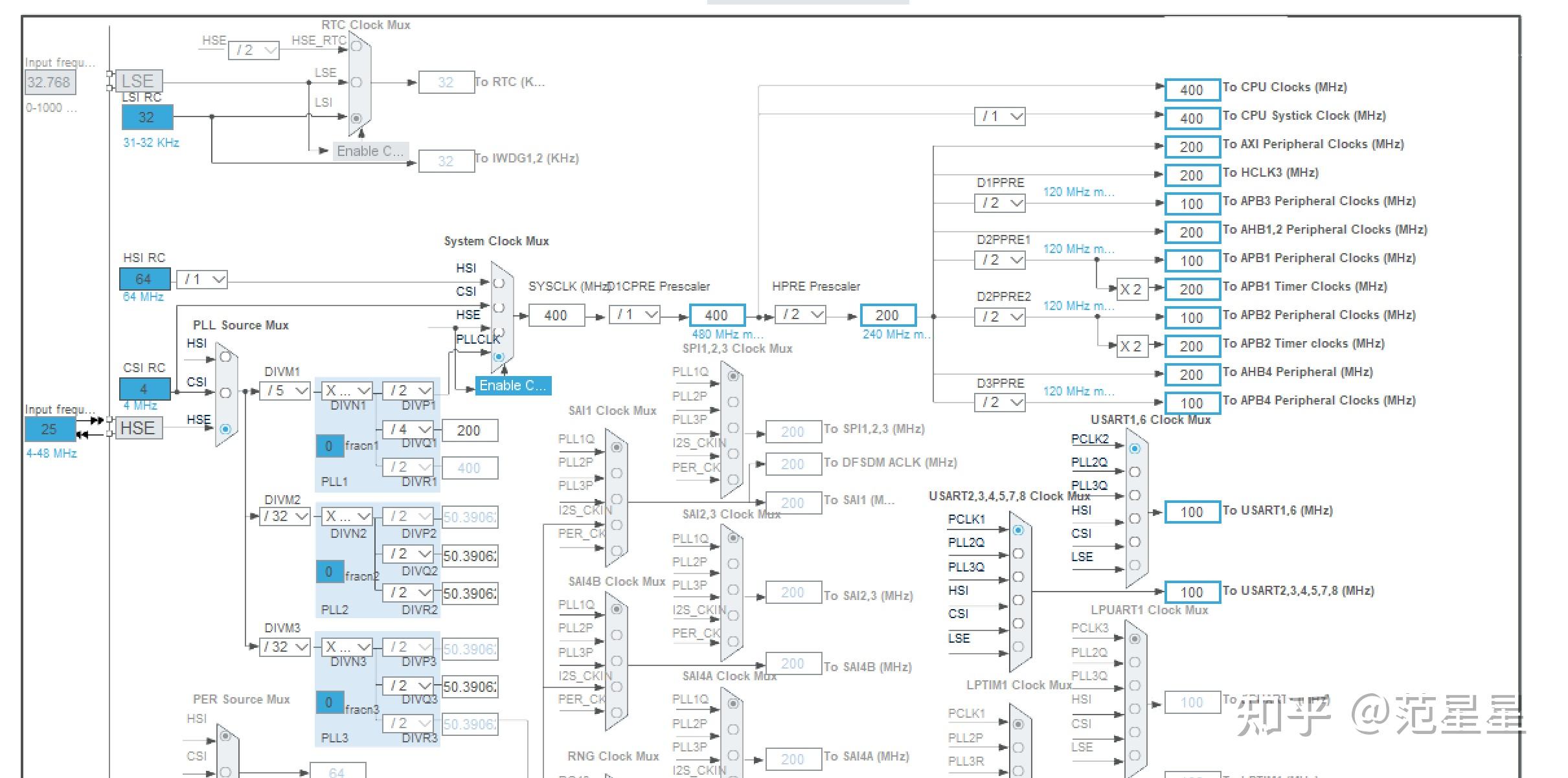1568x778 pixels.
Task: Select LSI input in RTC Clock Mux
Action: pyautogui.click(x=356, y=118)
